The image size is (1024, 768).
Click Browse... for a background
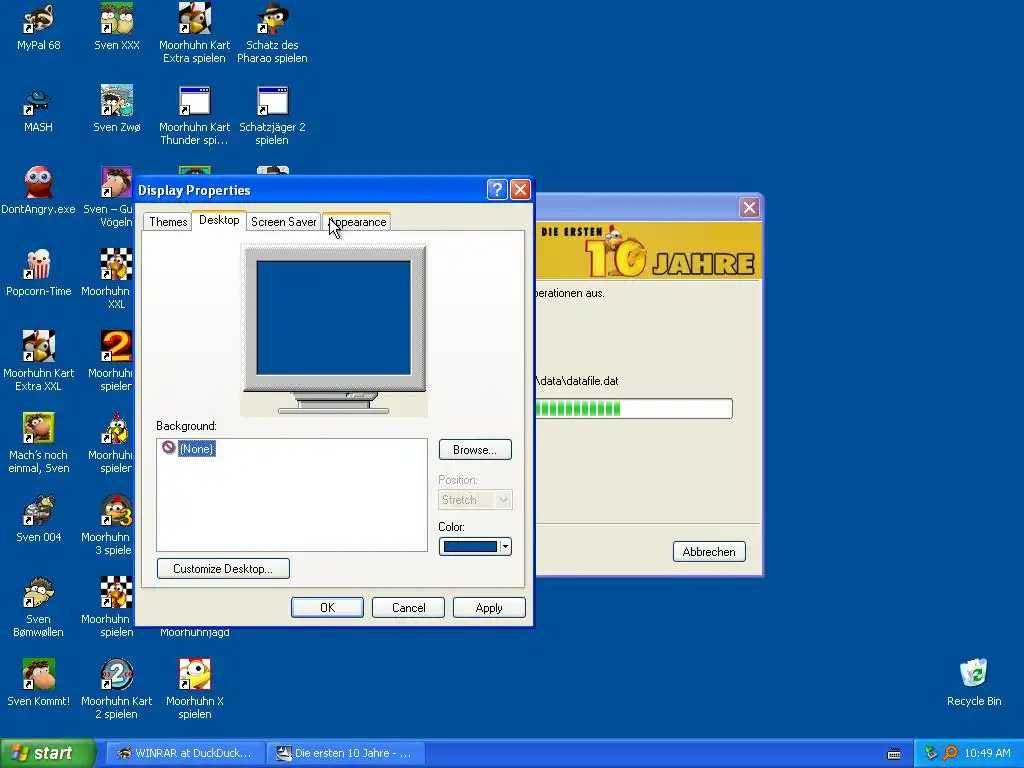point(475,450)
